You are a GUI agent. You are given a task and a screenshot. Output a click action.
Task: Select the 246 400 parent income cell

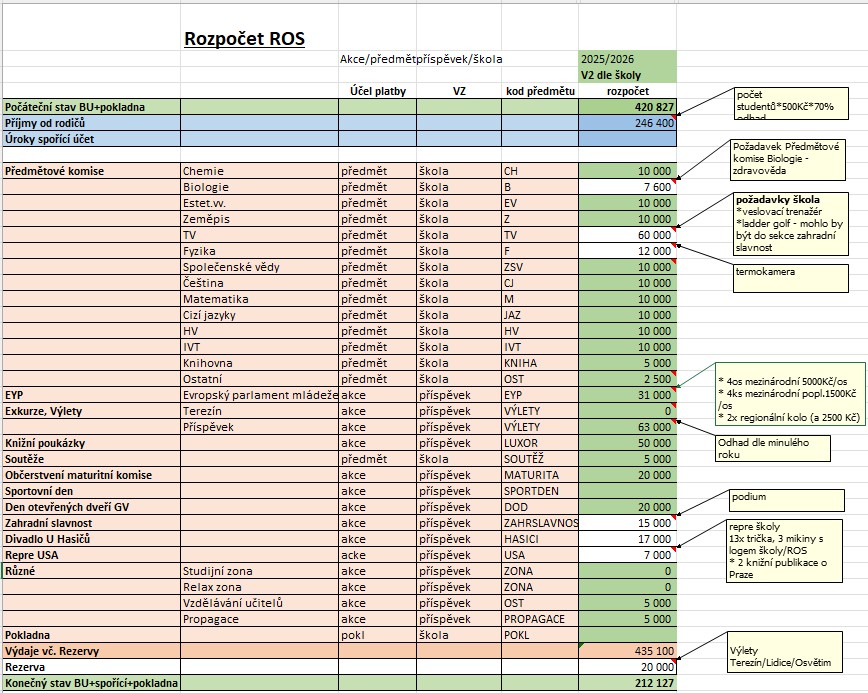click(x=627, y=123)
